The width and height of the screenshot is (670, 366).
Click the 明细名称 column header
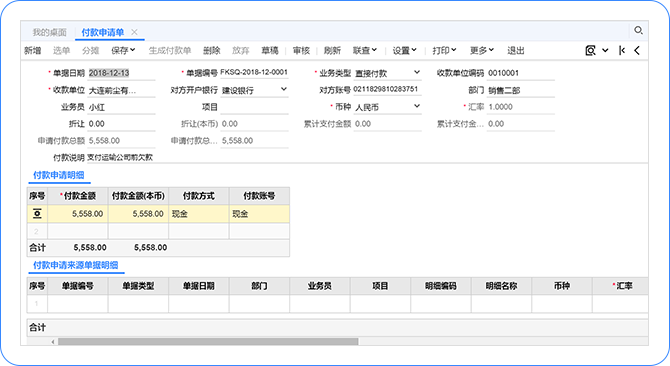[x=501, y=286]
